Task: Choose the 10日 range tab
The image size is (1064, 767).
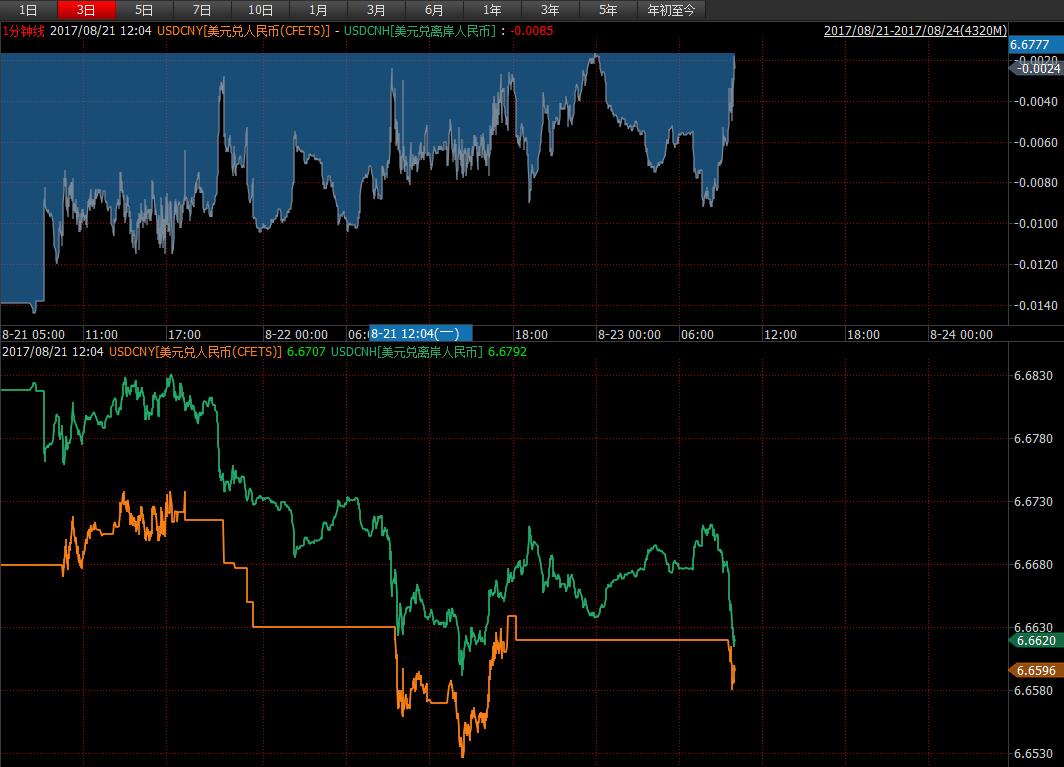Action: [x=260, y=10]
